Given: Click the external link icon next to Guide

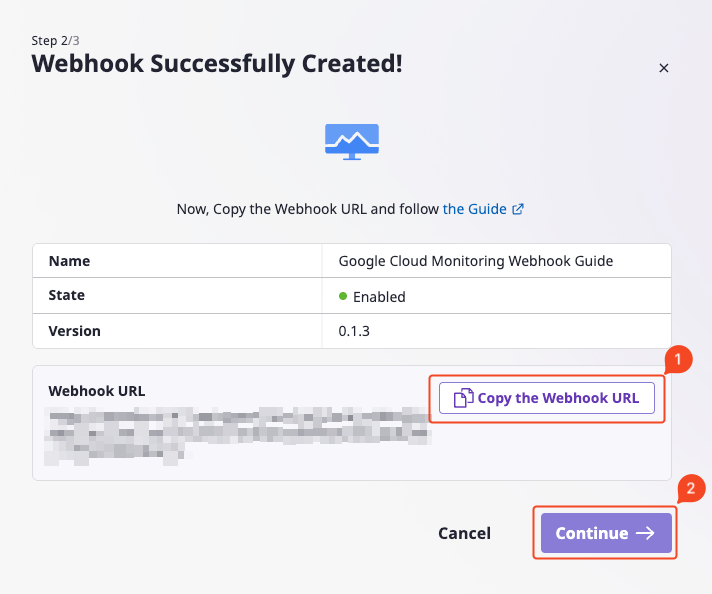Looking at the screenshot, I should 518,209.
